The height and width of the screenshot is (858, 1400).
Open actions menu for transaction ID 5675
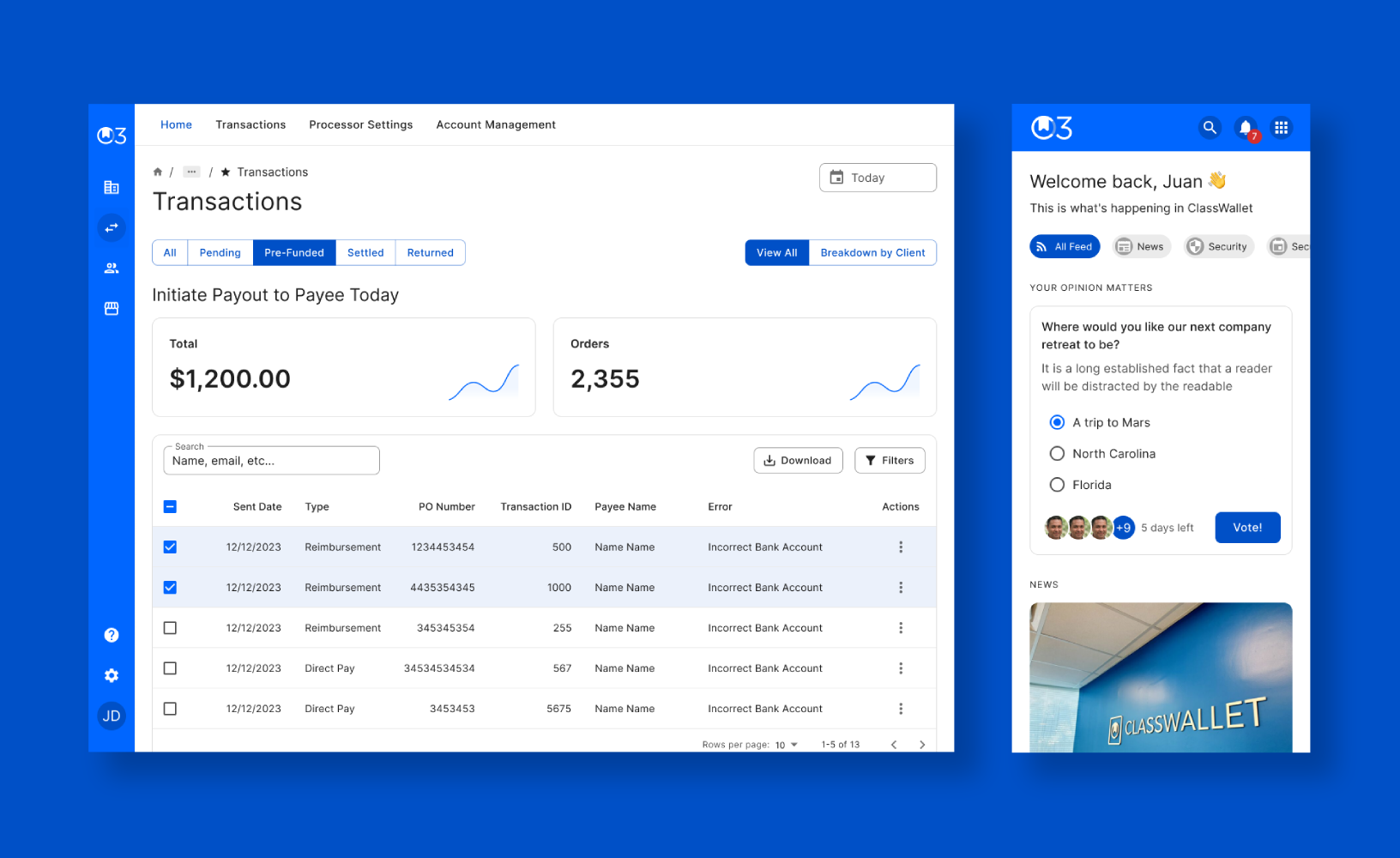pos(901,708)
